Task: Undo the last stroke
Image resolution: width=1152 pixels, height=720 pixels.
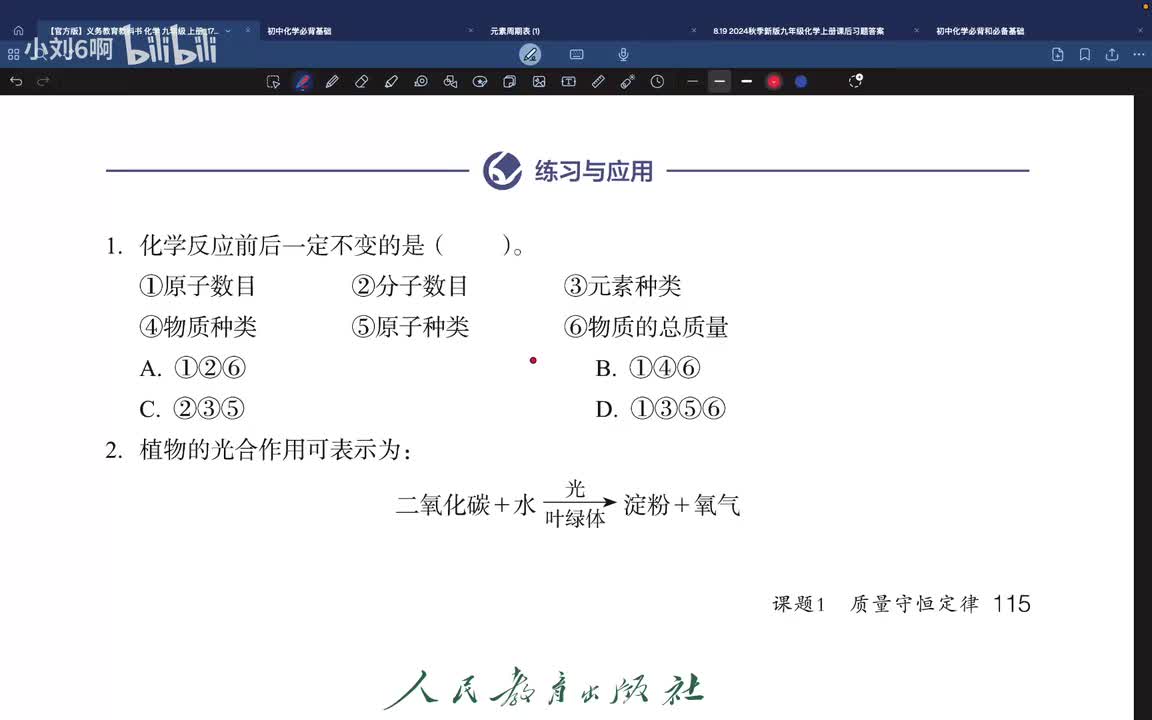Action: (16, 82)
